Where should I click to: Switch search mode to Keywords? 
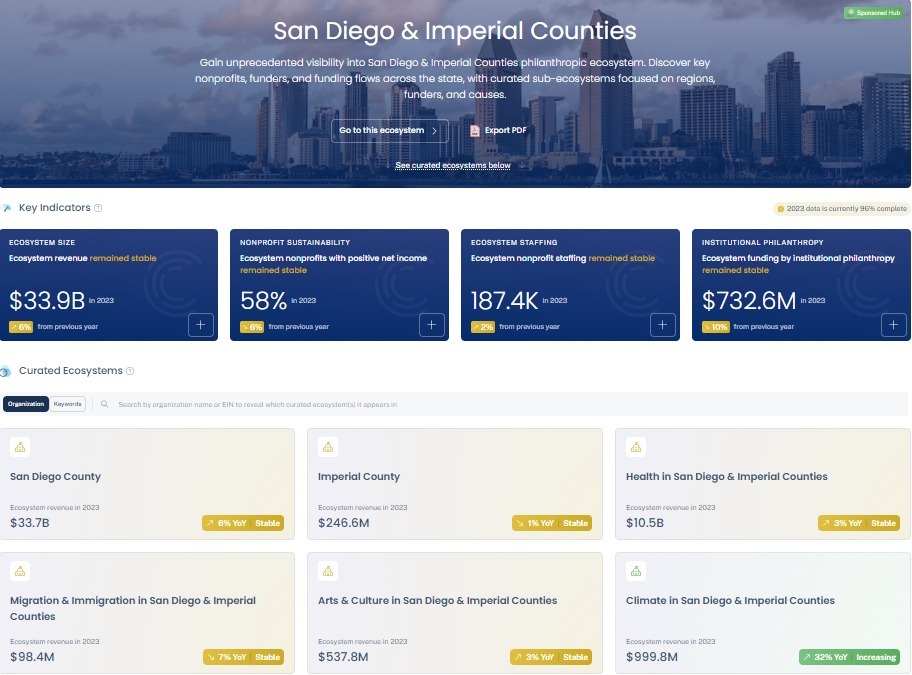tap(68, 404)
